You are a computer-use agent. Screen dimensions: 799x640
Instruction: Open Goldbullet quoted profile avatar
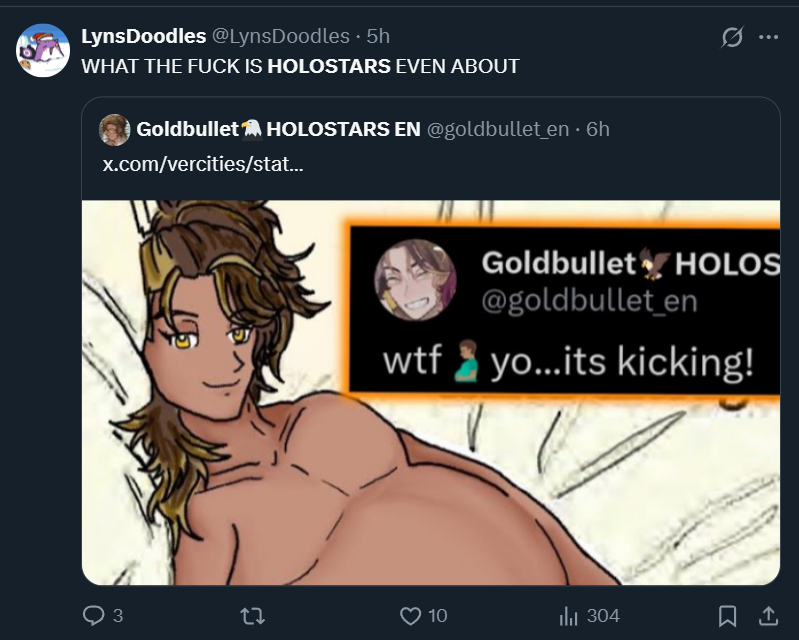[x=114, y=130]
